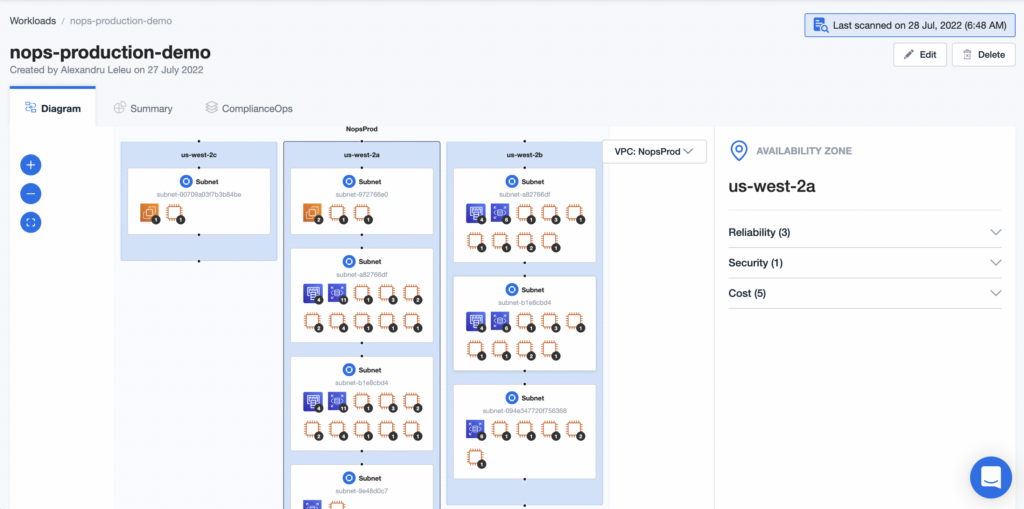The height and width of the screenshot is (509, 1024).
Task: Click blue database icon badge 6 in us-west-2b subnet-a82766df
Action: (500, 213)
